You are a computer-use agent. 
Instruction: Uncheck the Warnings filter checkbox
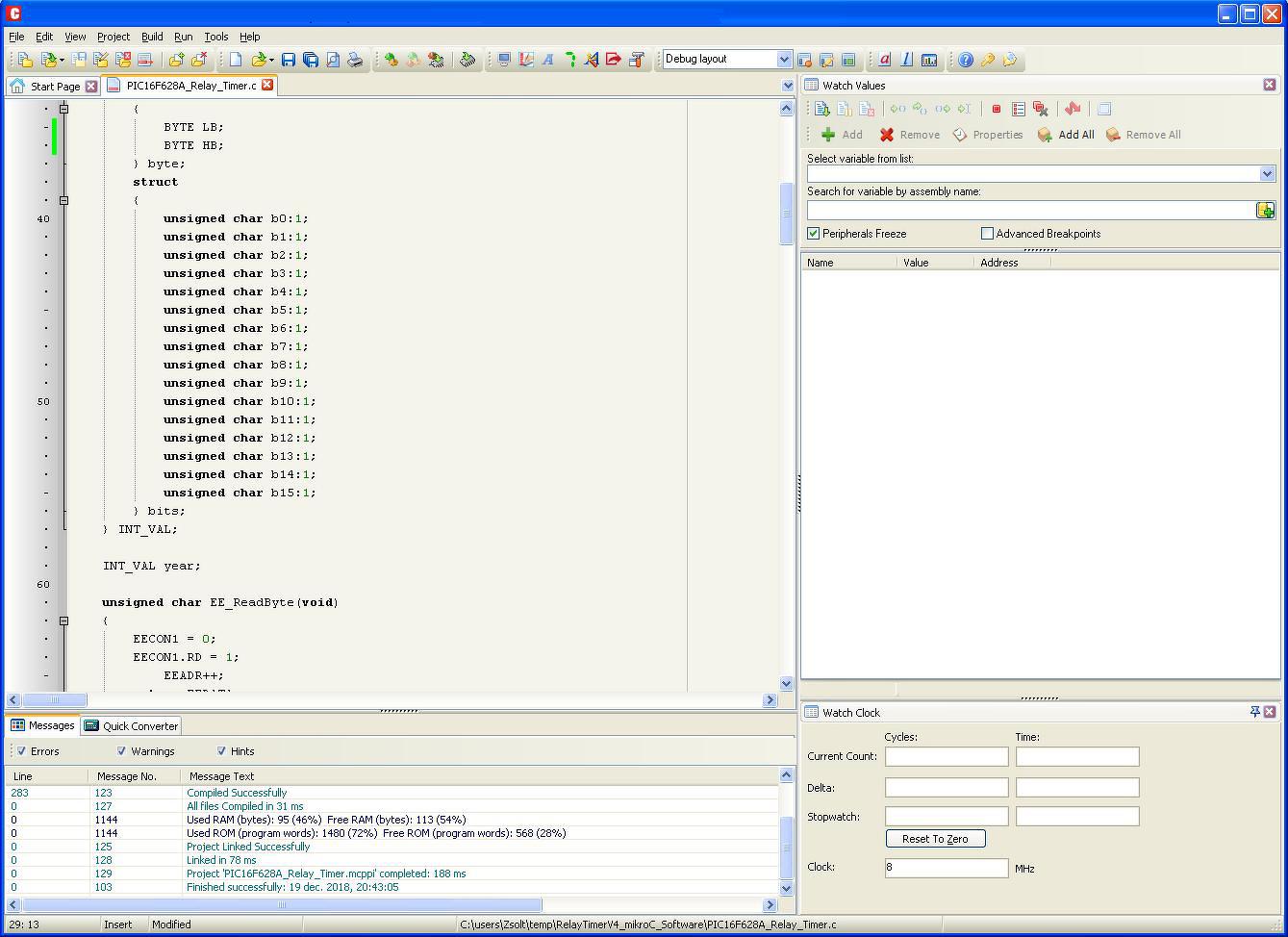pyautogui.click(x=121, y=751)
